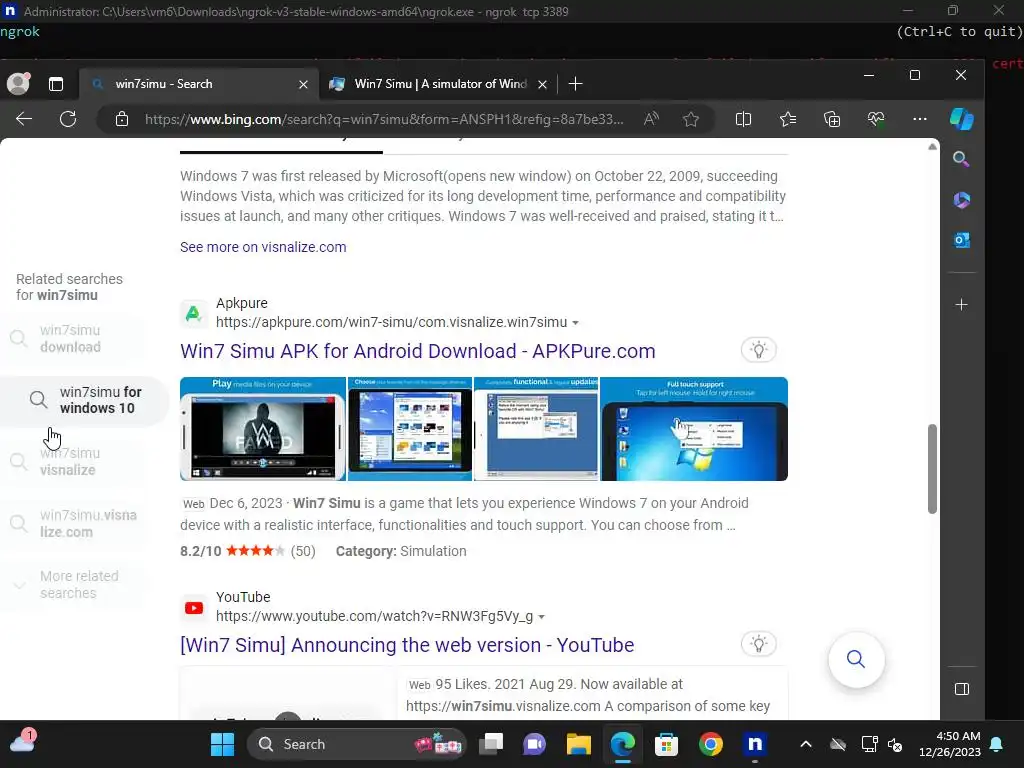Click the floating blue search button
The width and height of the screenshot is (1024, 768).
click(856, 660)
